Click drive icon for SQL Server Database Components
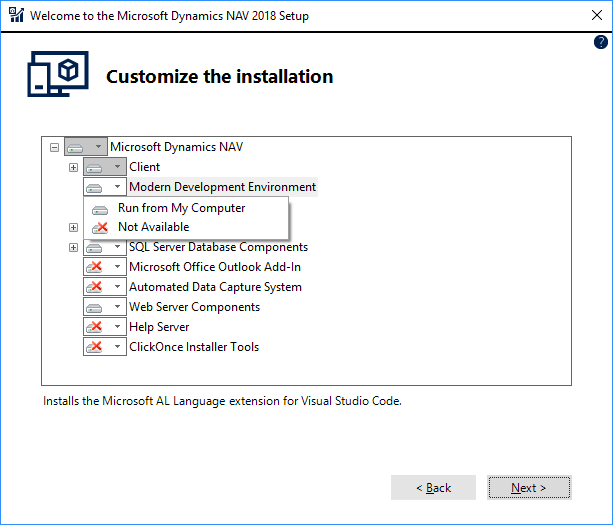613x525 pixels. pos(94,248)
